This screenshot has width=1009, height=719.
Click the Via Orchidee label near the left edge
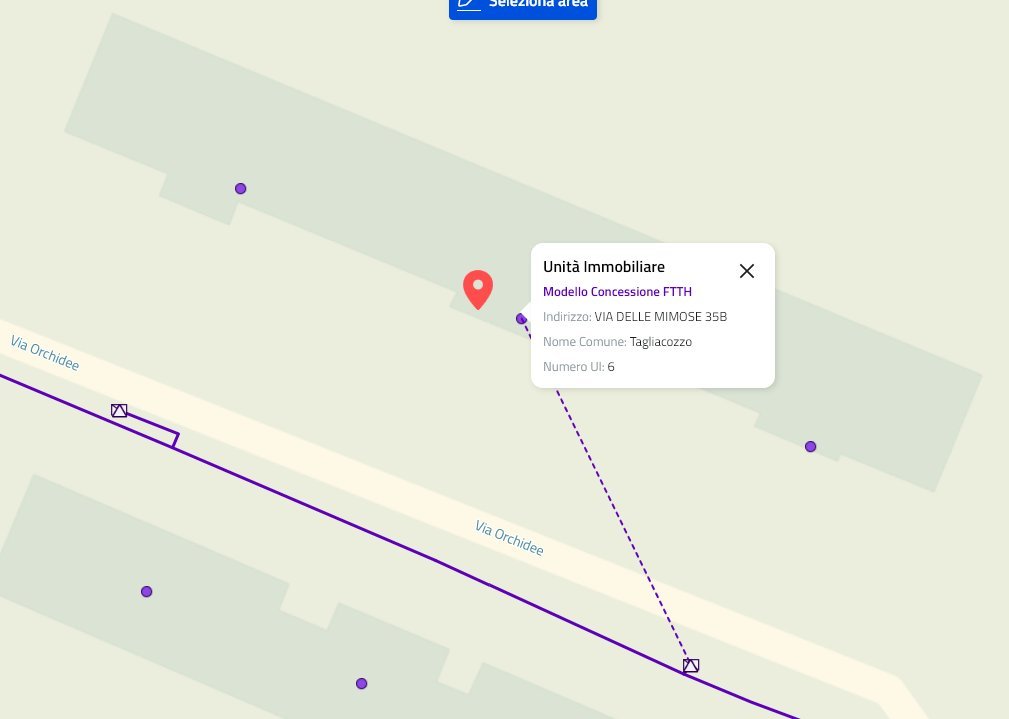tap(44, 353)
